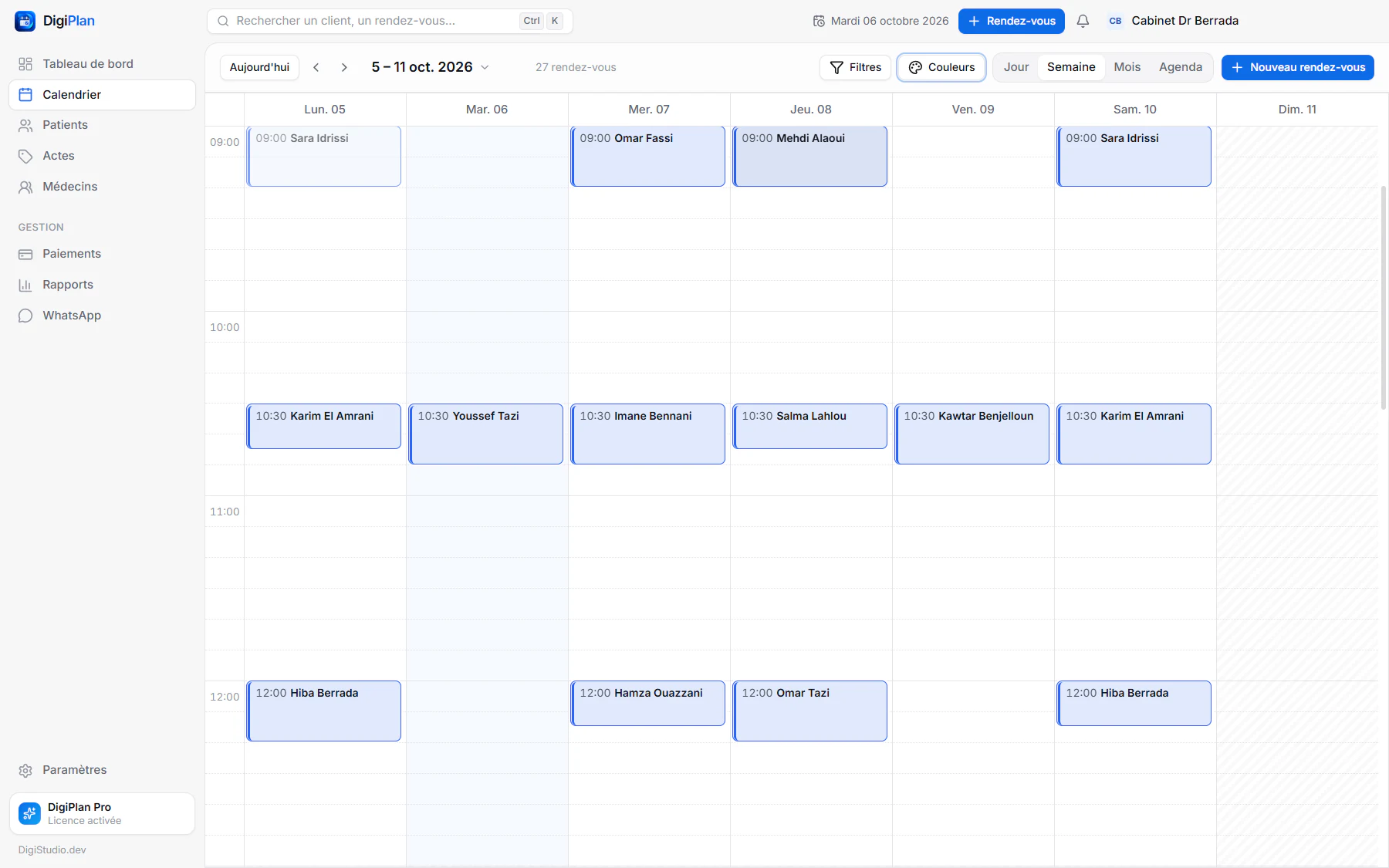Switch to Agenda view
1389x868 pixels.
[1180, 67]
